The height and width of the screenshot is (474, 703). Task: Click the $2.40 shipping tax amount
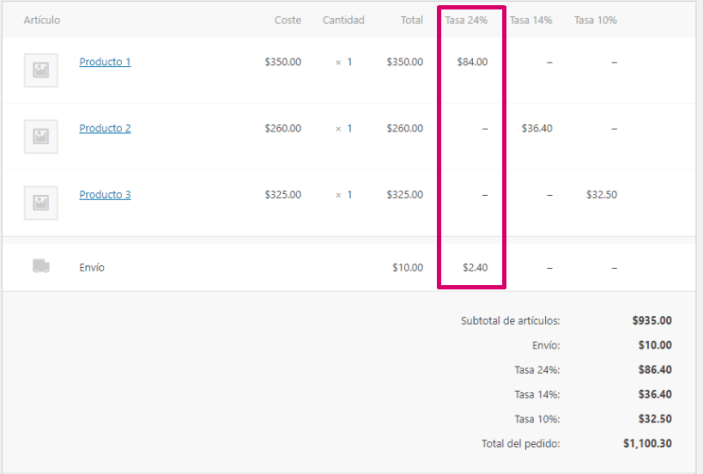tap(475, 268)
